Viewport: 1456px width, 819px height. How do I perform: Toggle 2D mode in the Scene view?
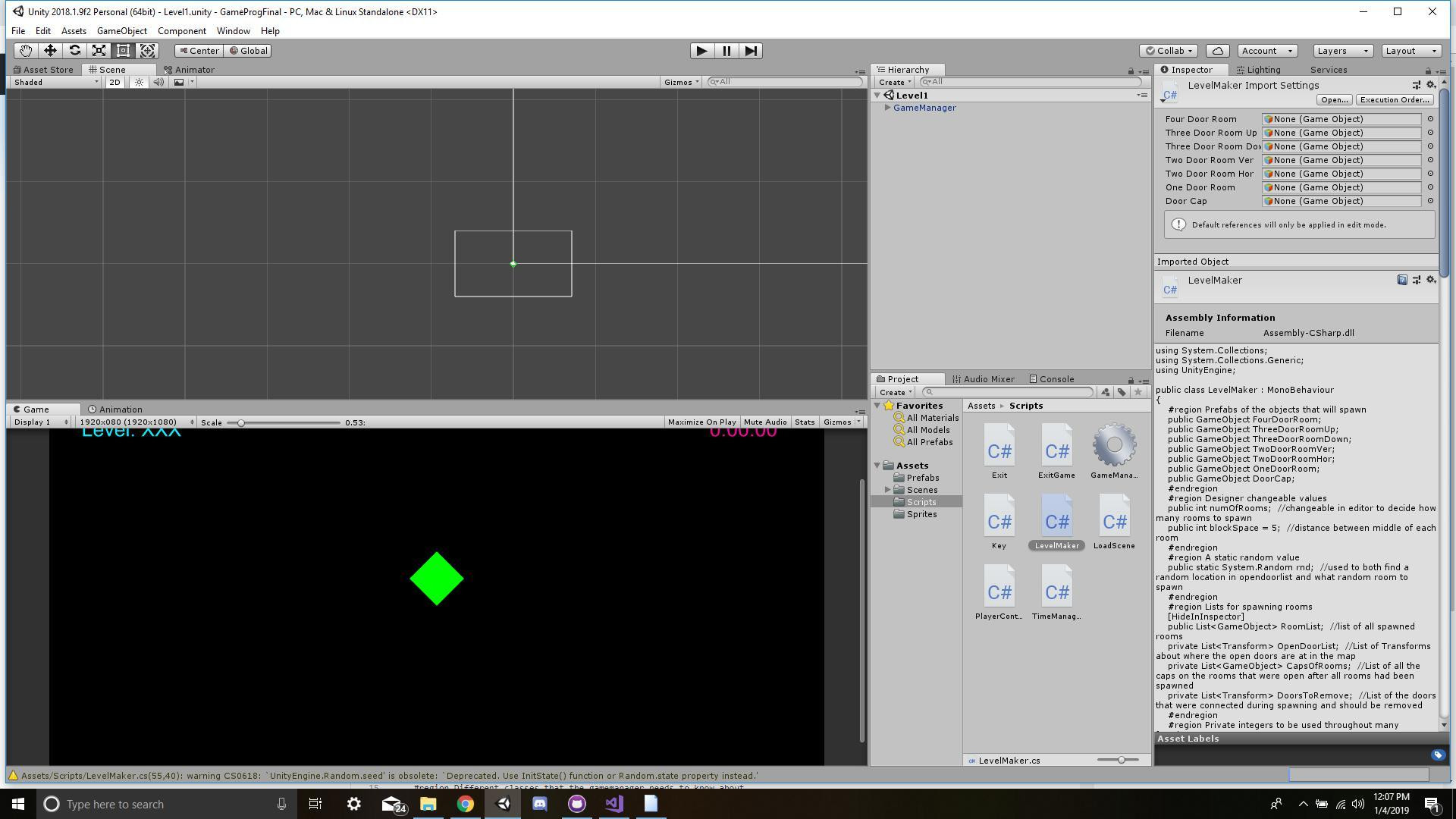click(x=114, y=82)
